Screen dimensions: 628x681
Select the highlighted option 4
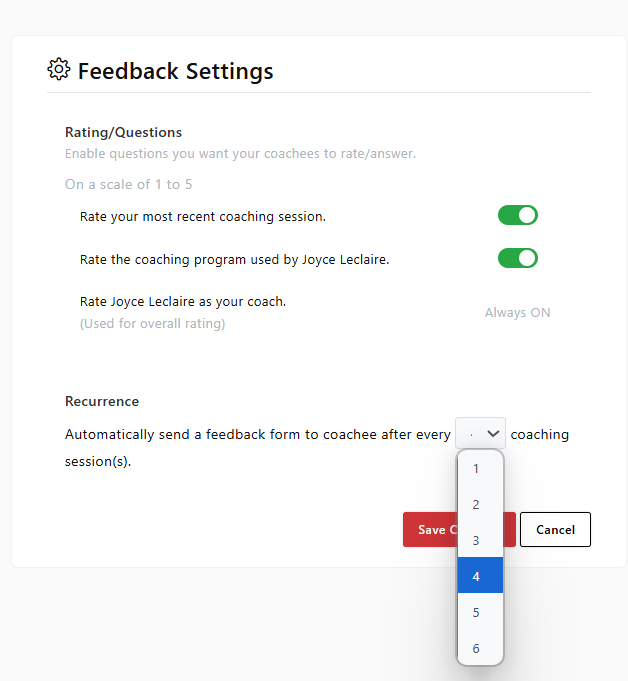[x=477, y=576]
